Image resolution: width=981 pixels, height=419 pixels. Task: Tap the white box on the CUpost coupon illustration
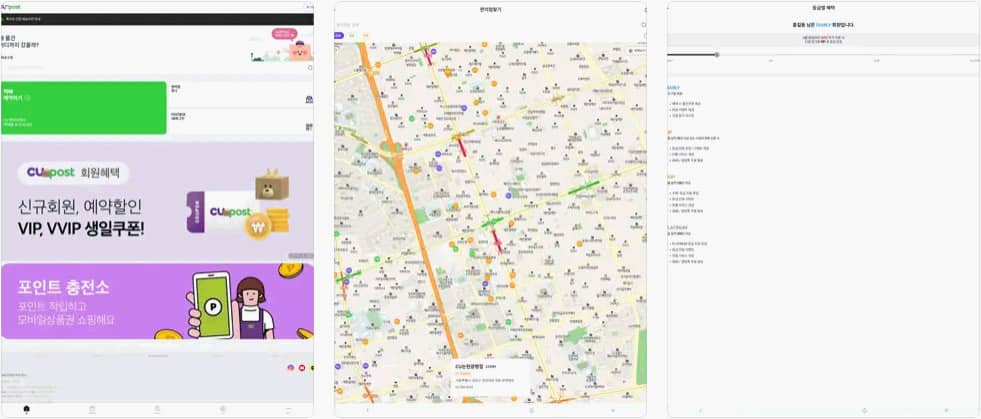tap(272, 185)
